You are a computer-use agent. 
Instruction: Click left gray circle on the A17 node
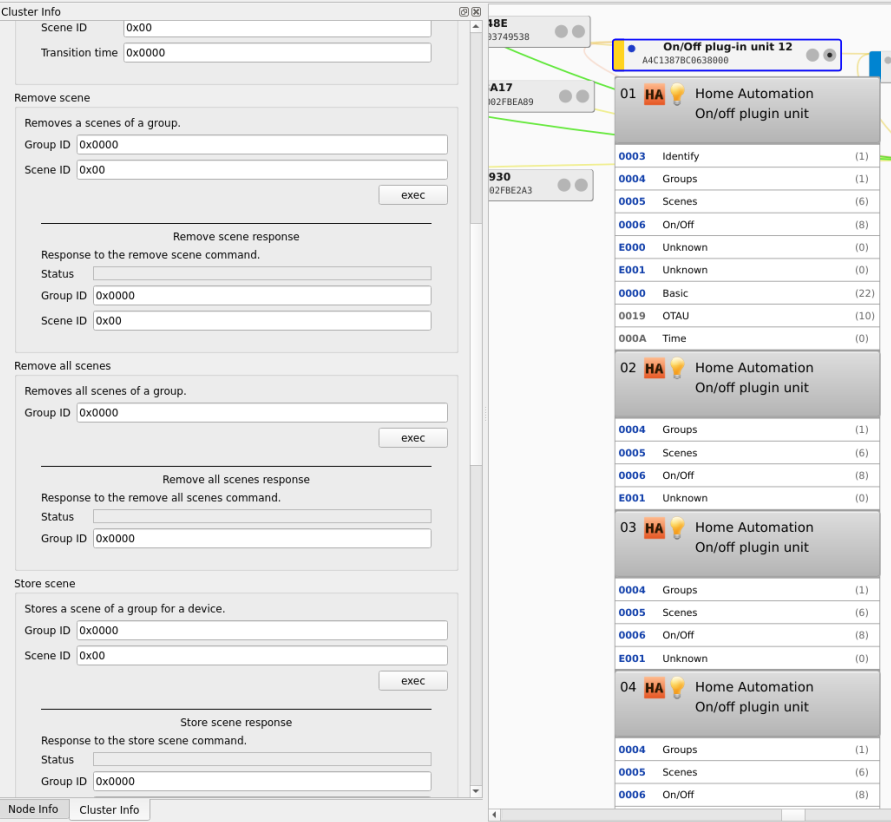click(x=565, y=96)
